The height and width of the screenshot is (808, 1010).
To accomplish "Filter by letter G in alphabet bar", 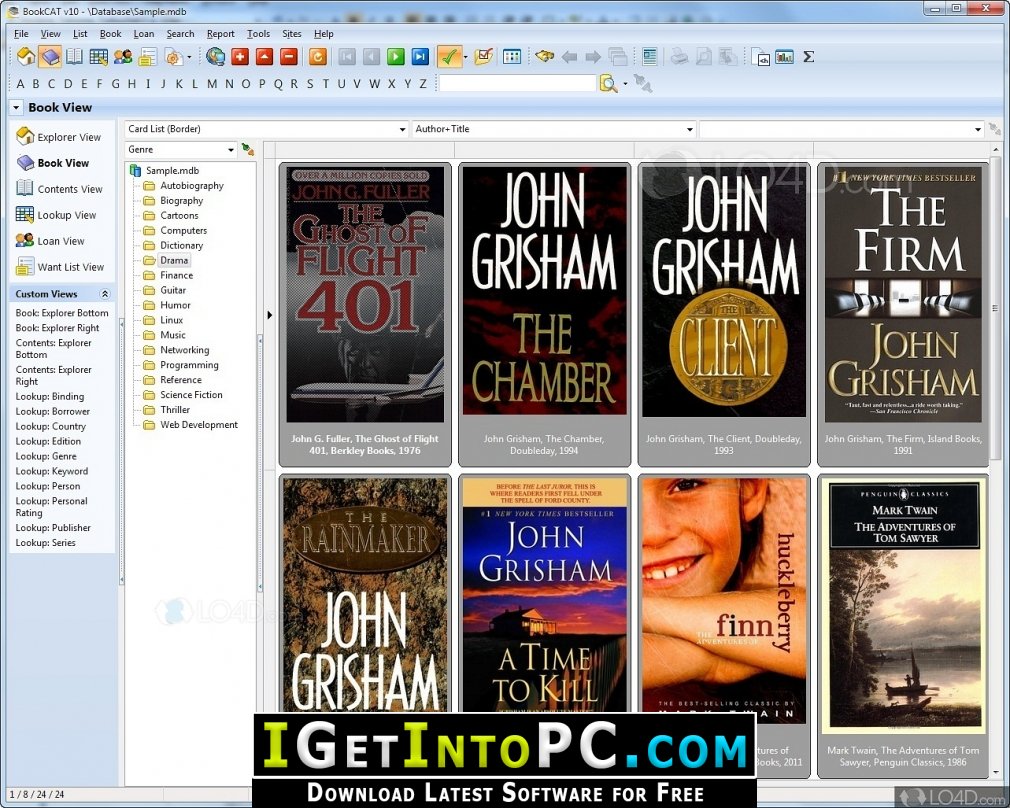I will coord(115,84).
